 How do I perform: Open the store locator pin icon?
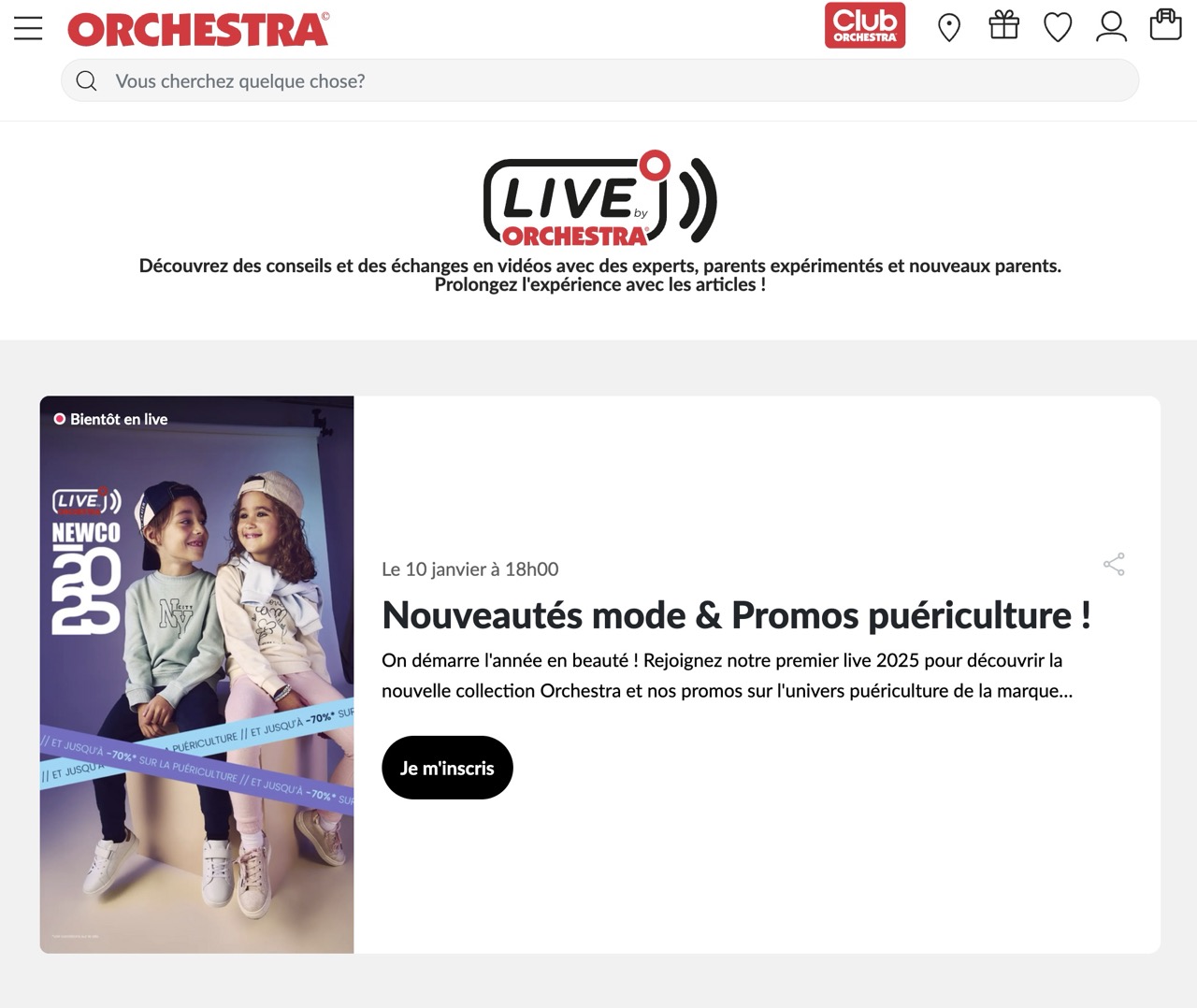[949, 27]
